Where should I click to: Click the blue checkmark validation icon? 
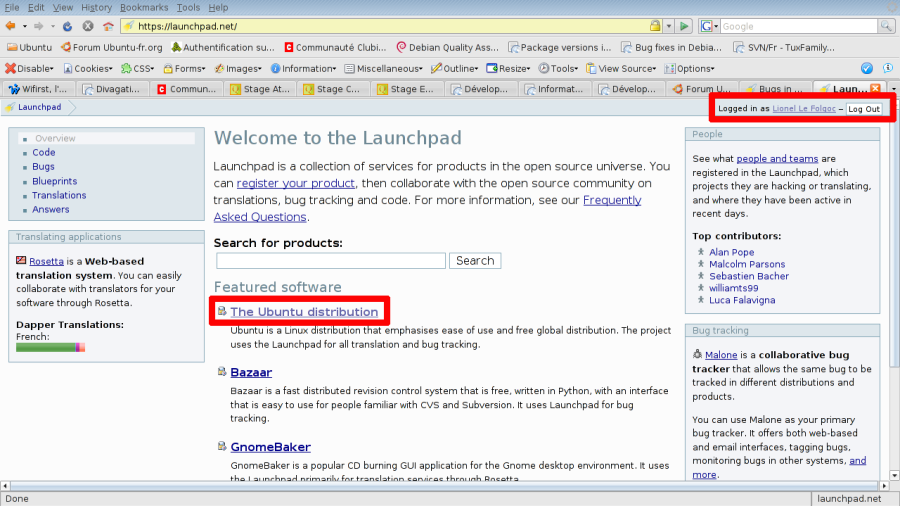point(867,68)
